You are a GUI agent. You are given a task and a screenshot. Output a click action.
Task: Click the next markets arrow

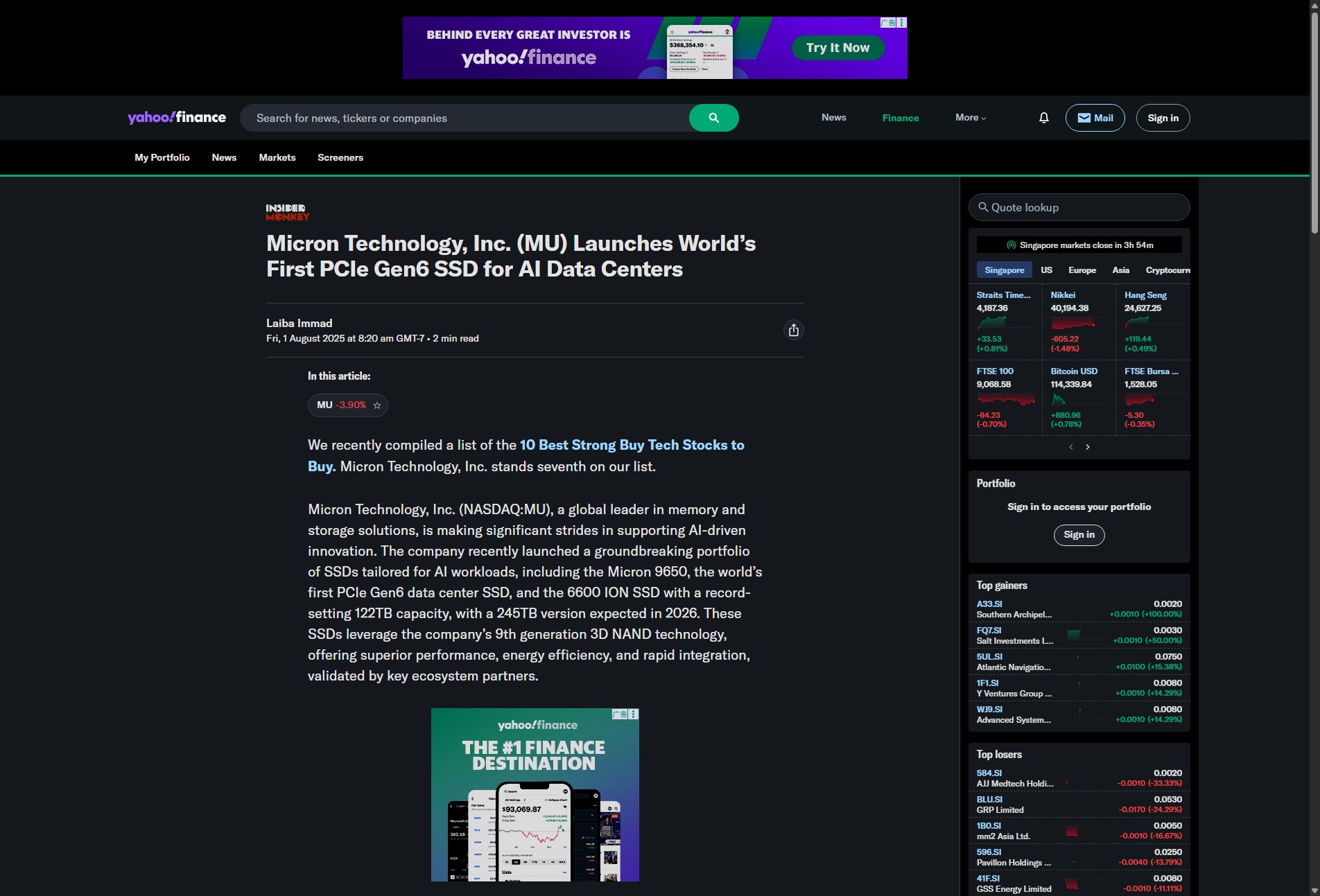point(1088,447)
